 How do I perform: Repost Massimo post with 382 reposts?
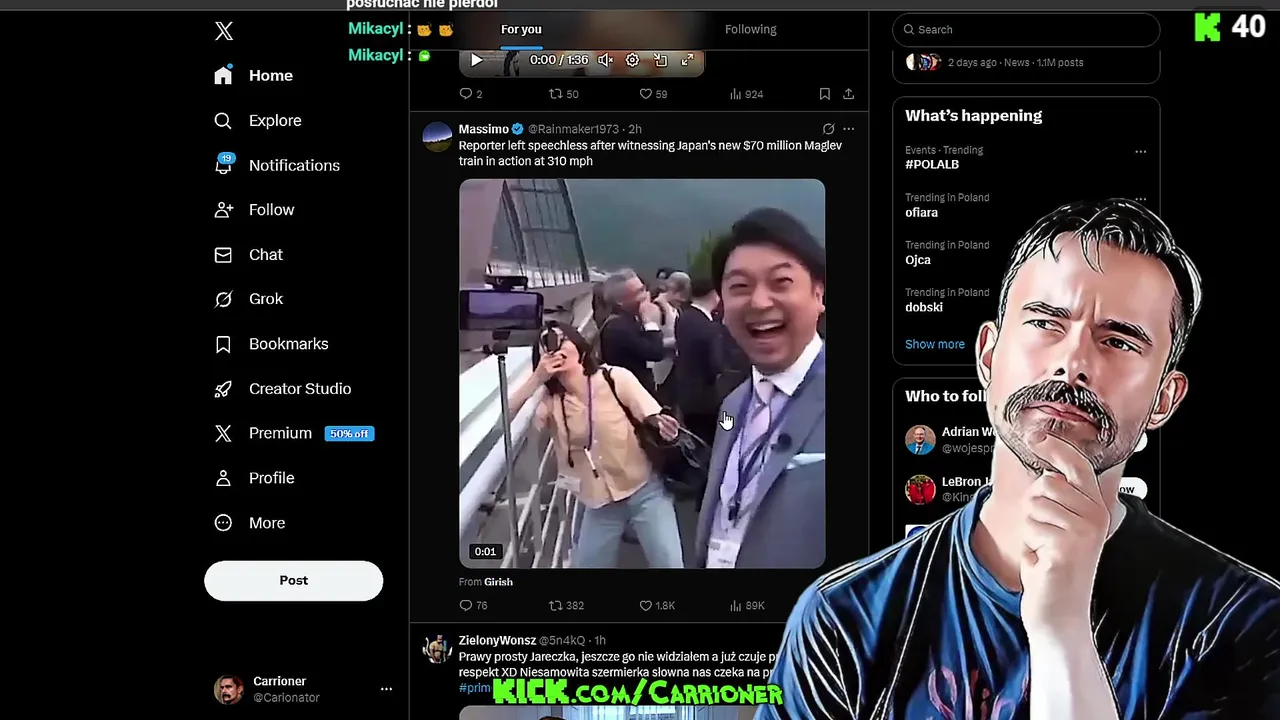[x=566, y=606]
